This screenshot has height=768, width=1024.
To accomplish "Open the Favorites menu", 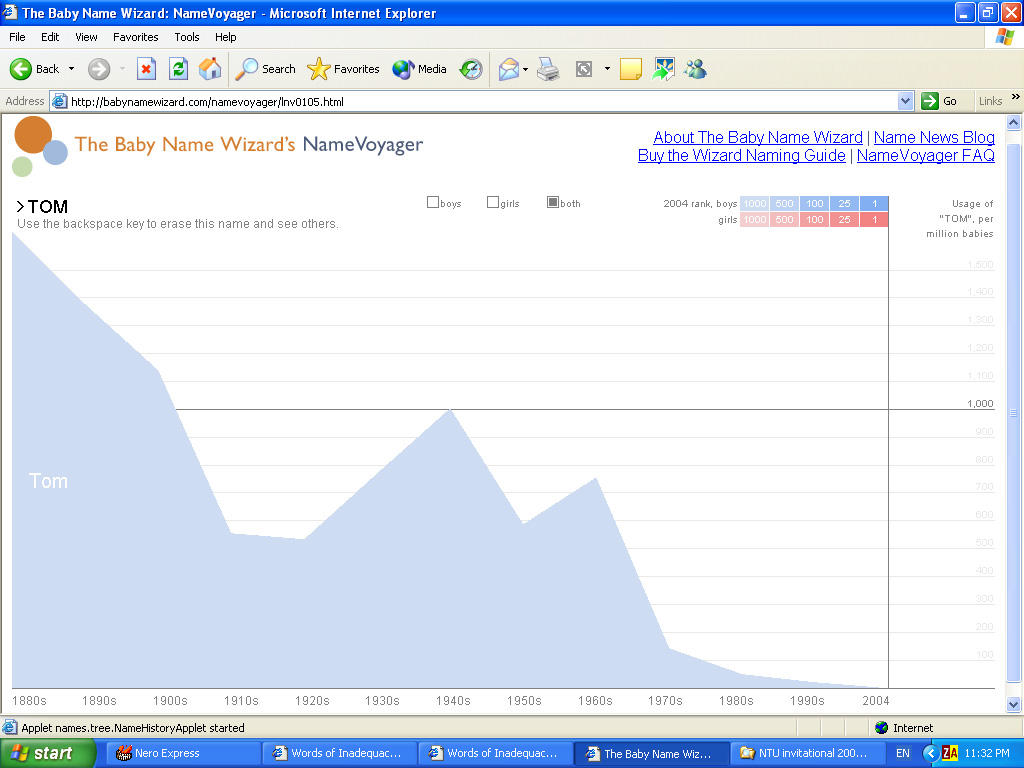I will pyautogui.click(x=135, y=37).
